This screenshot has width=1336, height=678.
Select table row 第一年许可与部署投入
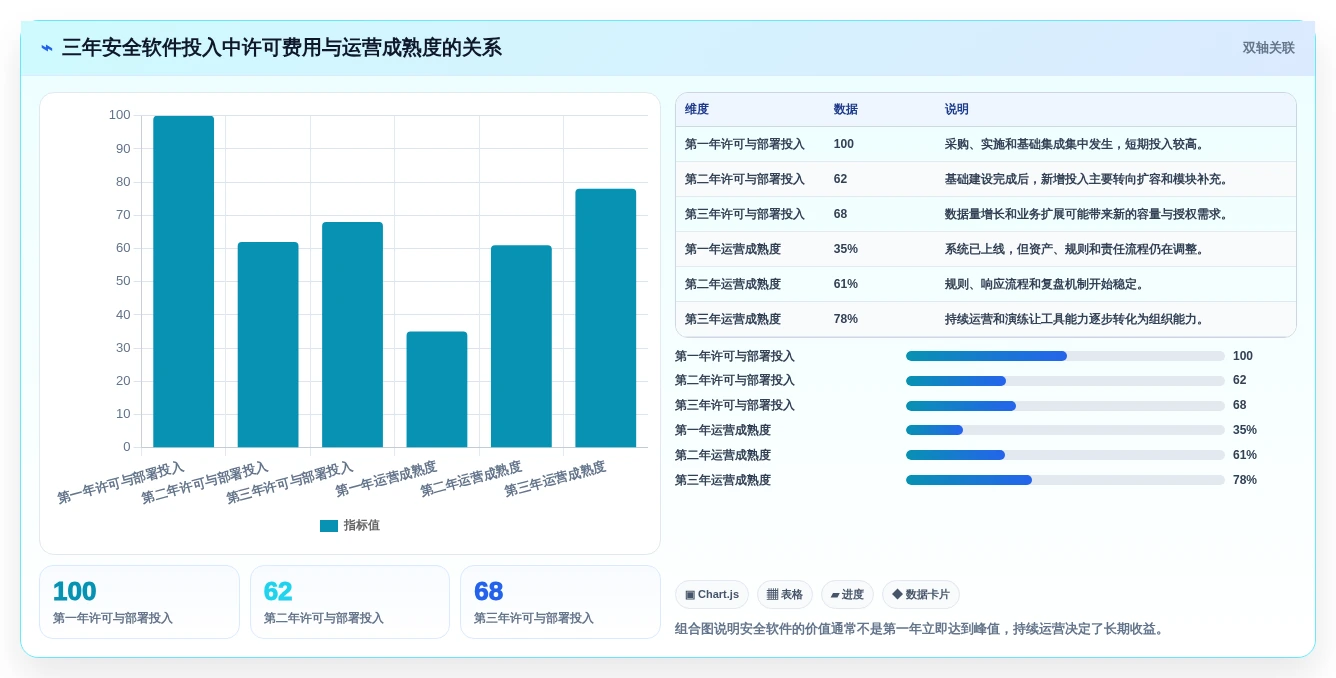[986, 144]
